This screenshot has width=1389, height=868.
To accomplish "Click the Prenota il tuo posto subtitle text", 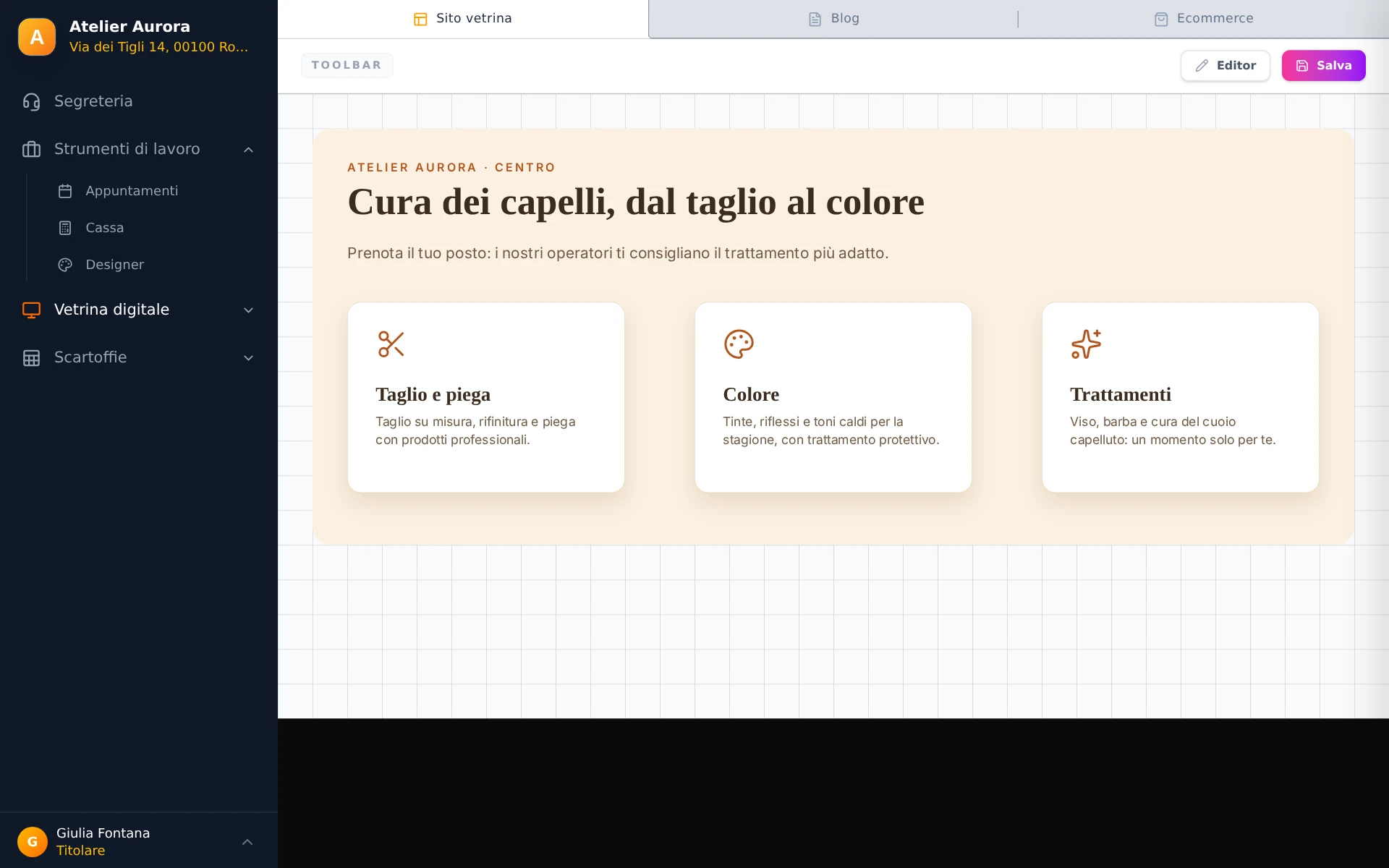I will click(618, 253).
